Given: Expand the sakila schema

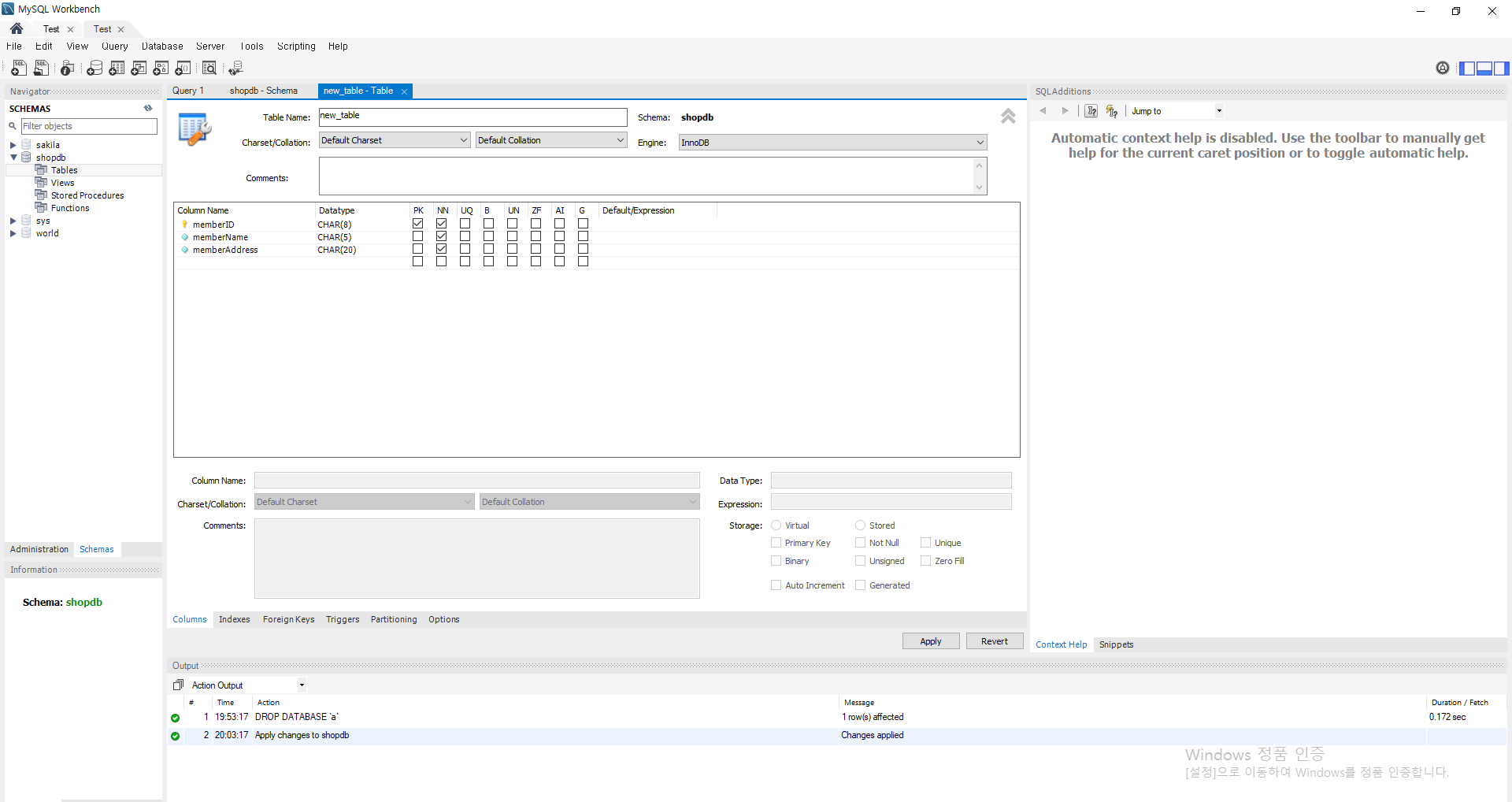Looking at the screenshot, I should 13,145.
